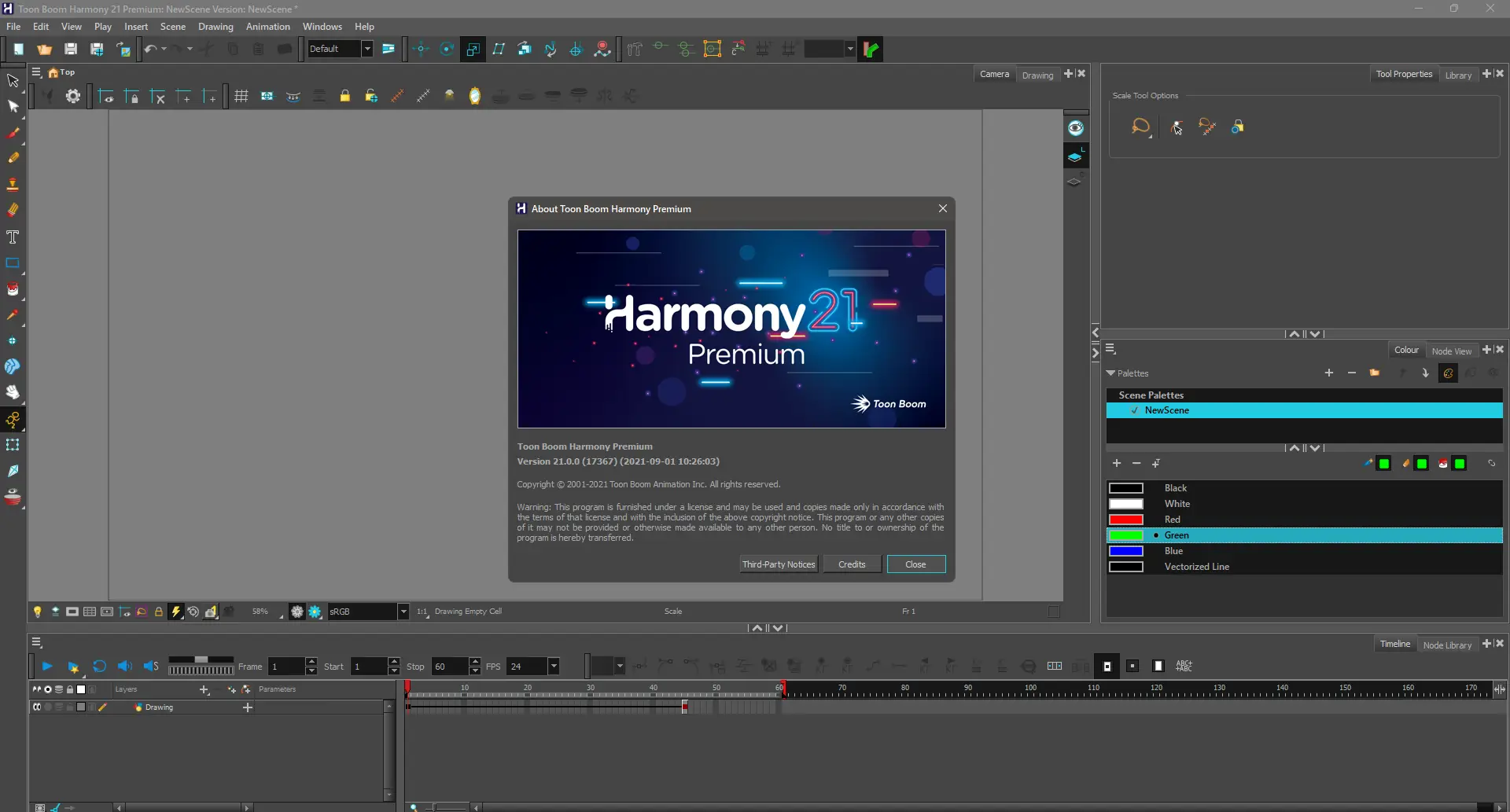This screenshot has height=812, width=1510.
Task: Switch to the Drawing view tab
Action: point(1037,75)
